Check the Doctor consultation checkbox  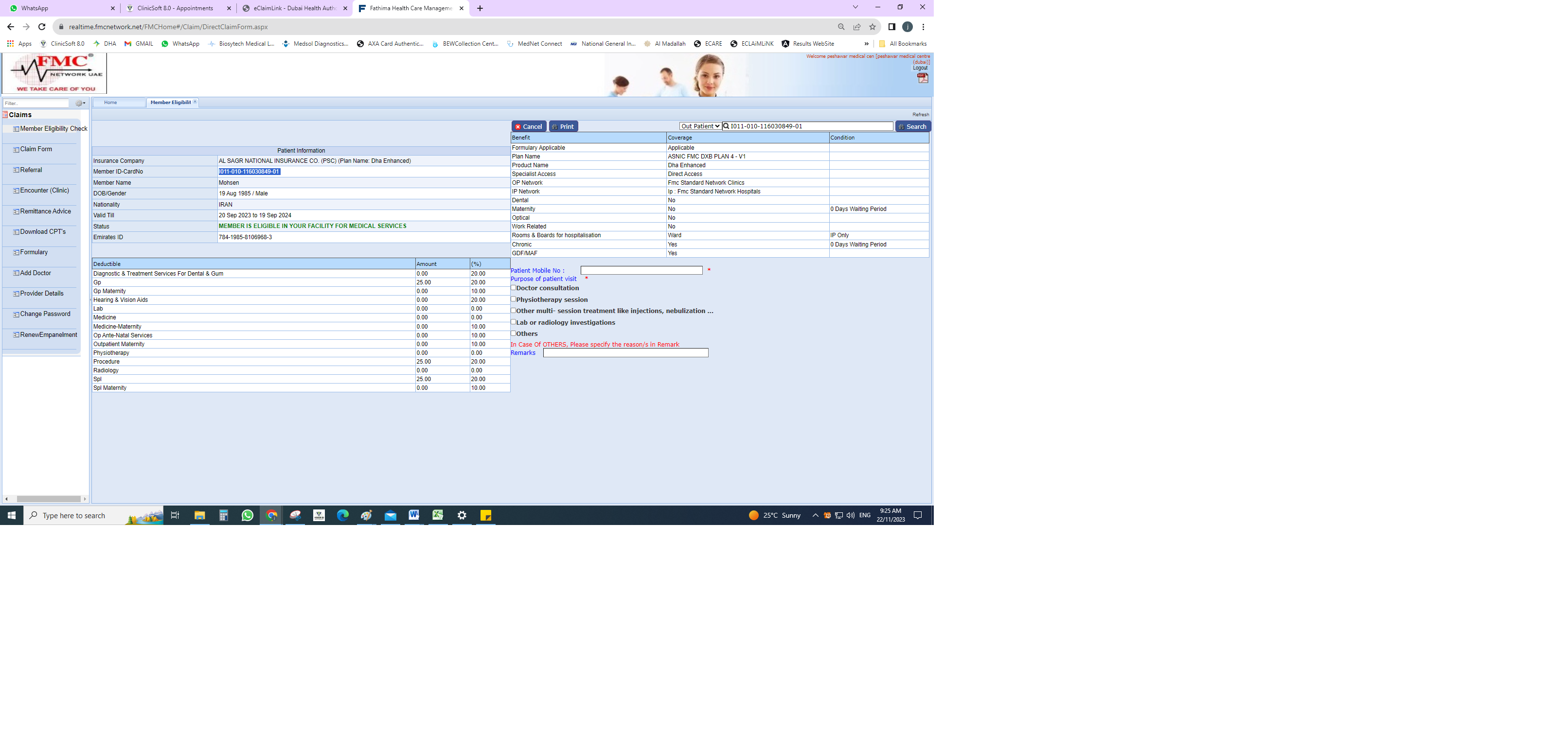point(514,288)
